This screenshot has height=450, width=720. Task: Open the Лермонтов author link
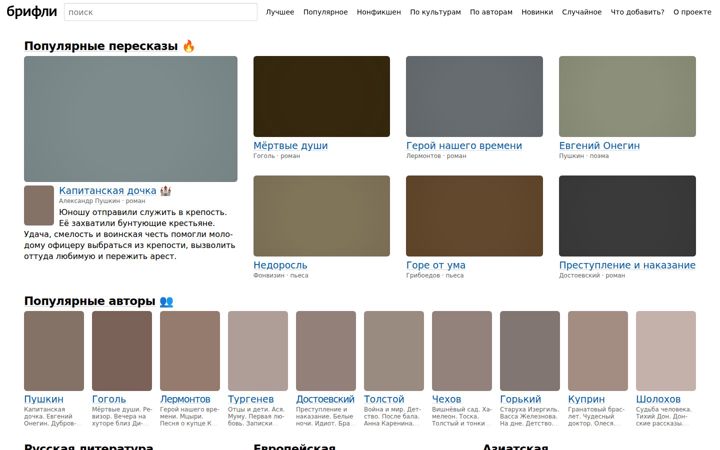[x=185, y=399]
